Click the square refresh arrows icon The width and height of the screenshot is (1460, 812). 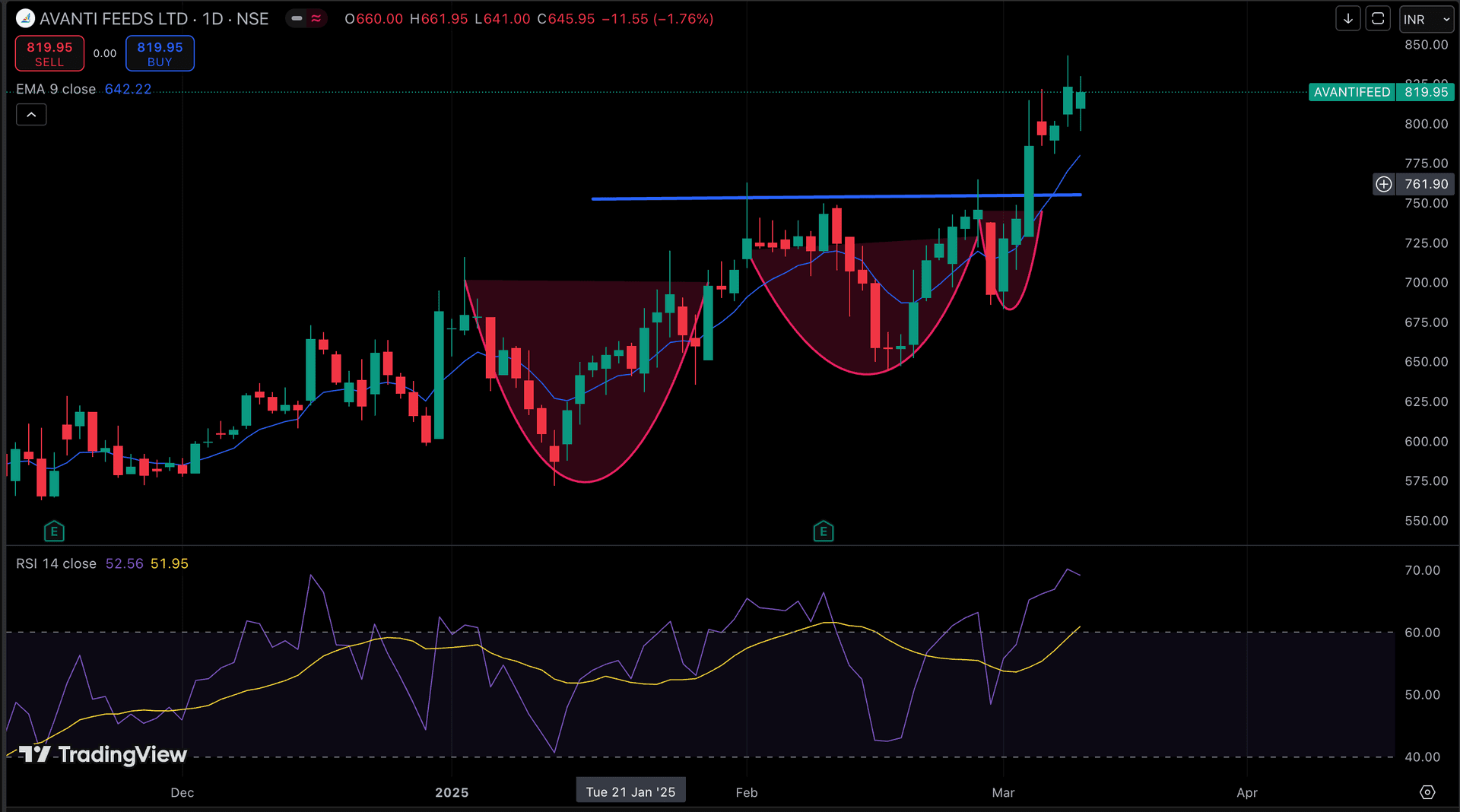(1378, 19)
